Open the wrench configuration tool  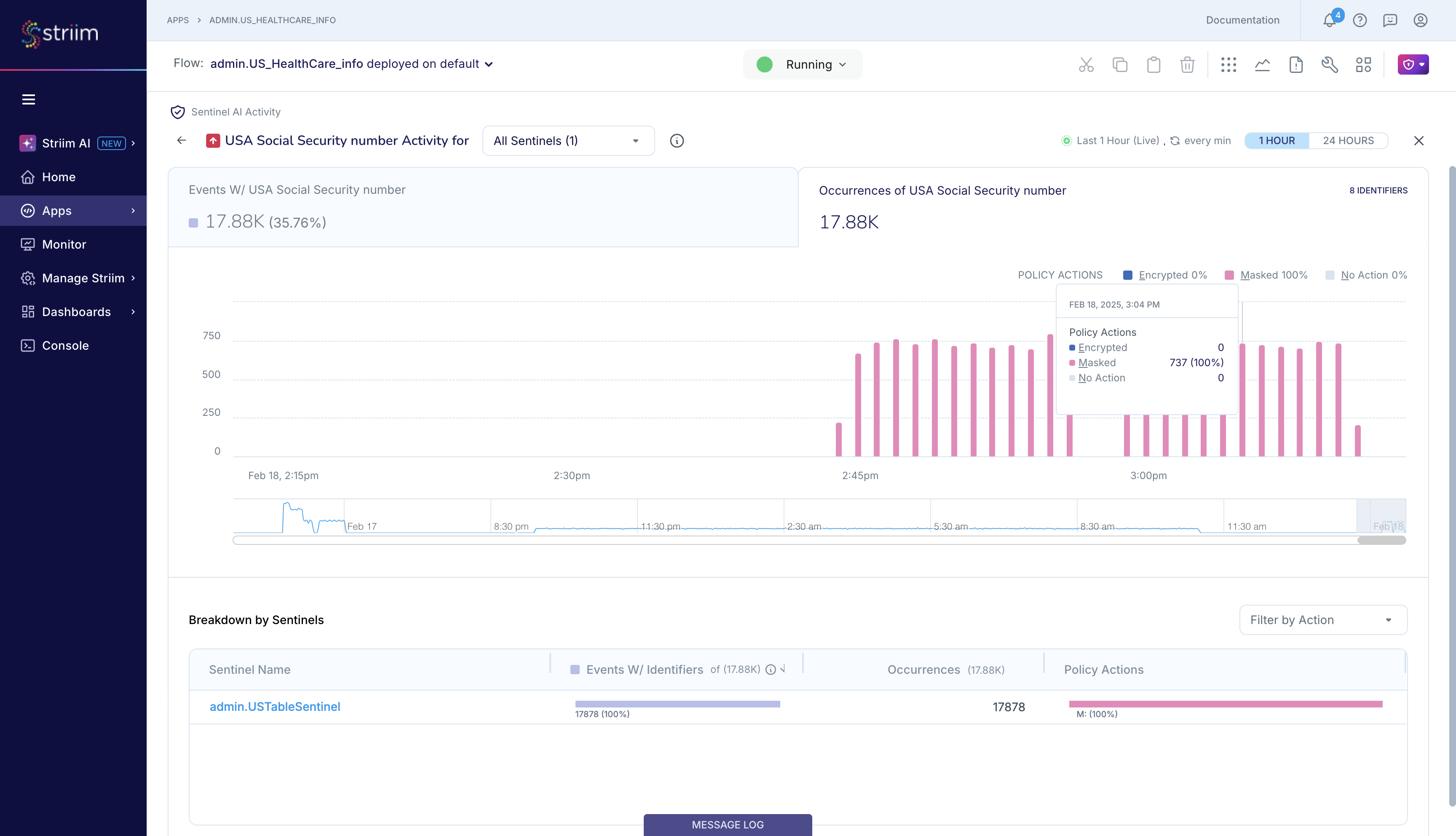[x=1330, y=64]
